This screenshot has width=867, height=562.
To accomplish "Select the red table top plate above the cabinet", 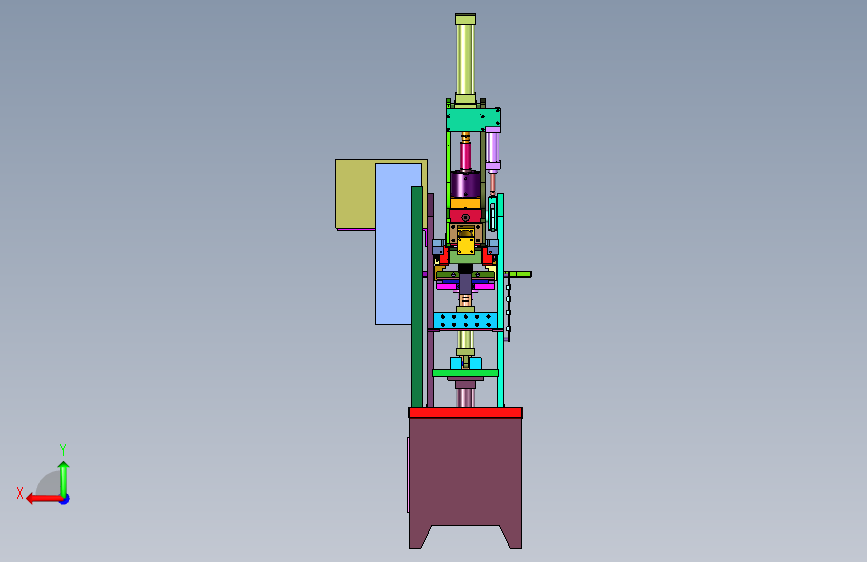I will (x=465, y=413).
